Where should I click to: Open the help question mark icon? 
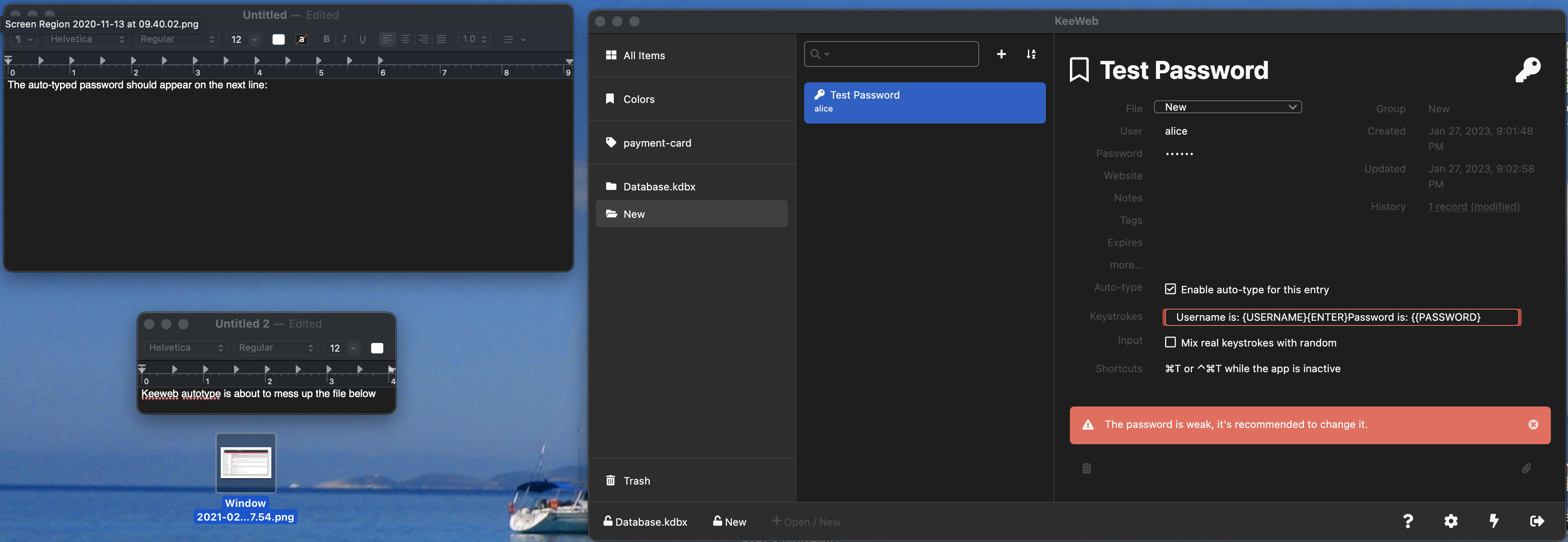(x=1407, y=521)
